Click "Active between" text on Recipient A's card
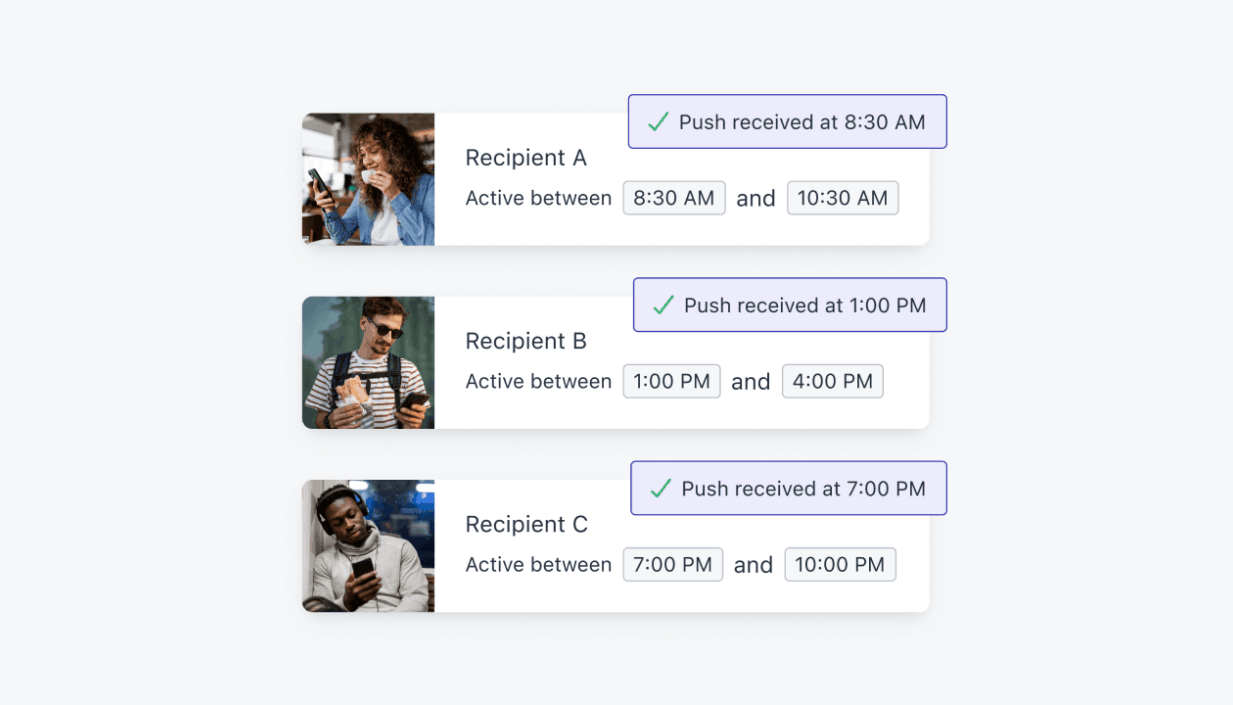This screenshot has height=705, width=1233. [x=538, y=198]
